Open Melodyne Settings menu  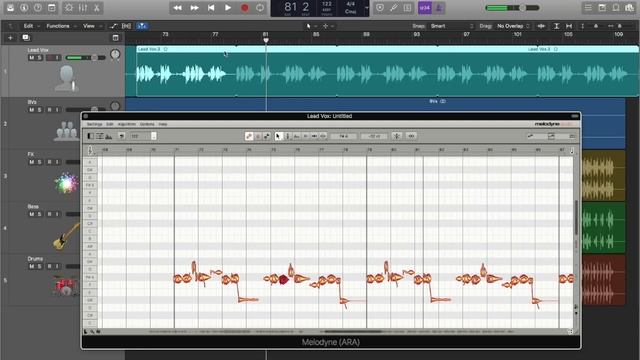94,124
